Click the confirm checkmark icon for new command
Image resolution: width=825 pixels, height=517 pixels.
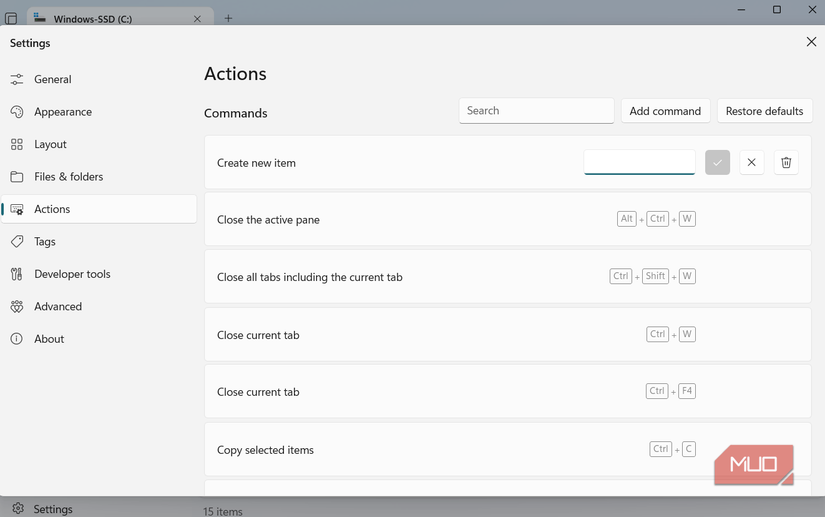[717, 162]
